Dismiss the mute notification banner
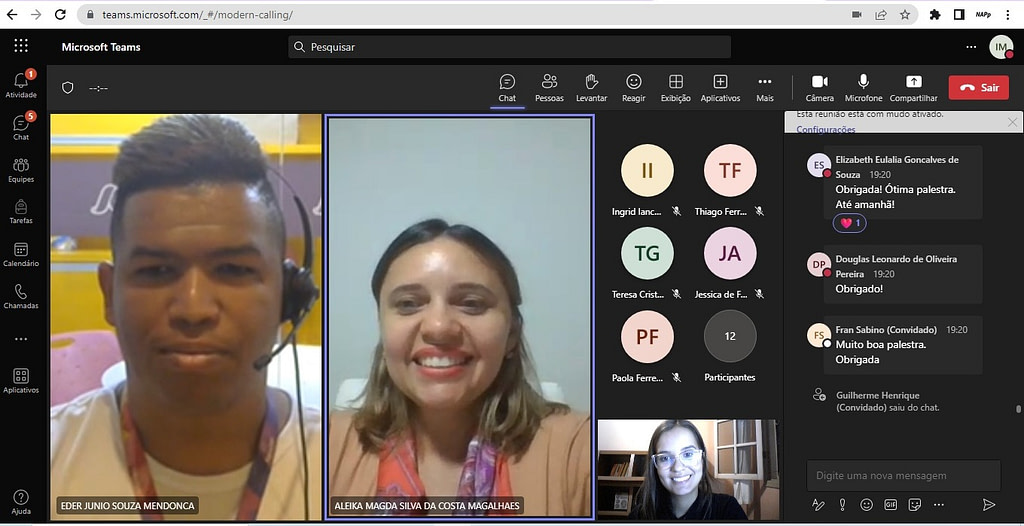1024x526 pixels. click(1012, 122)
